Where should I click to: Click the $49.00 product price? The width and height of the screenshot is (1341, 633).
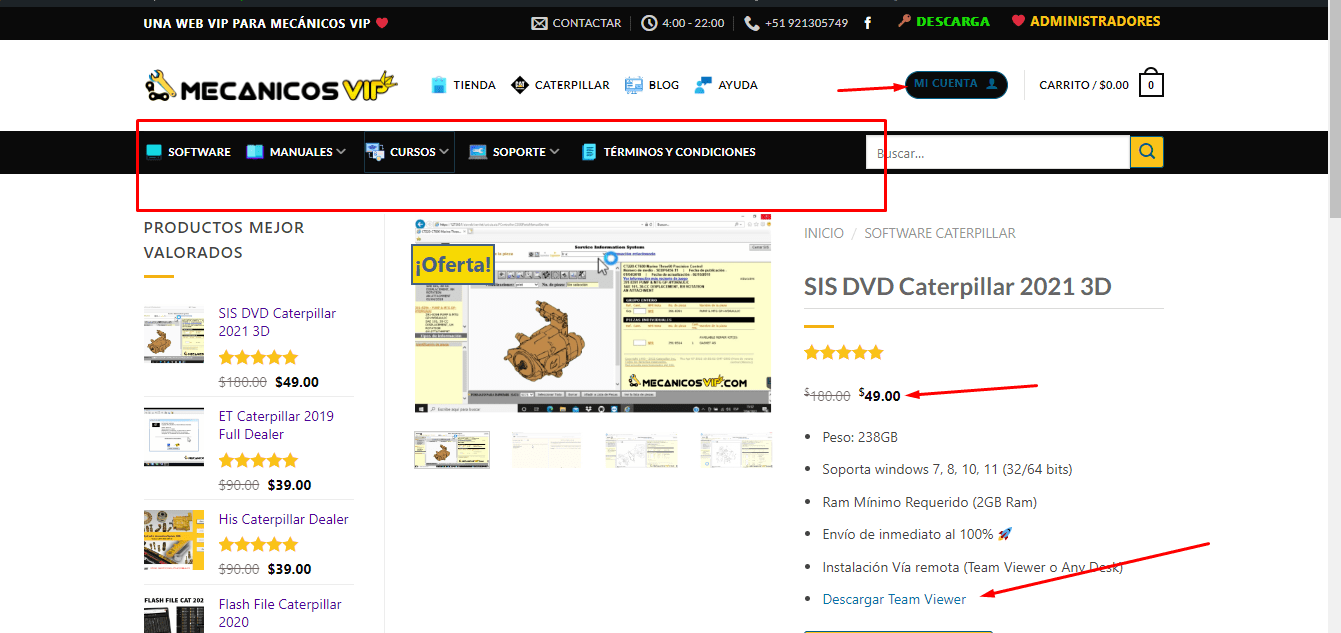tap(880, 395)
